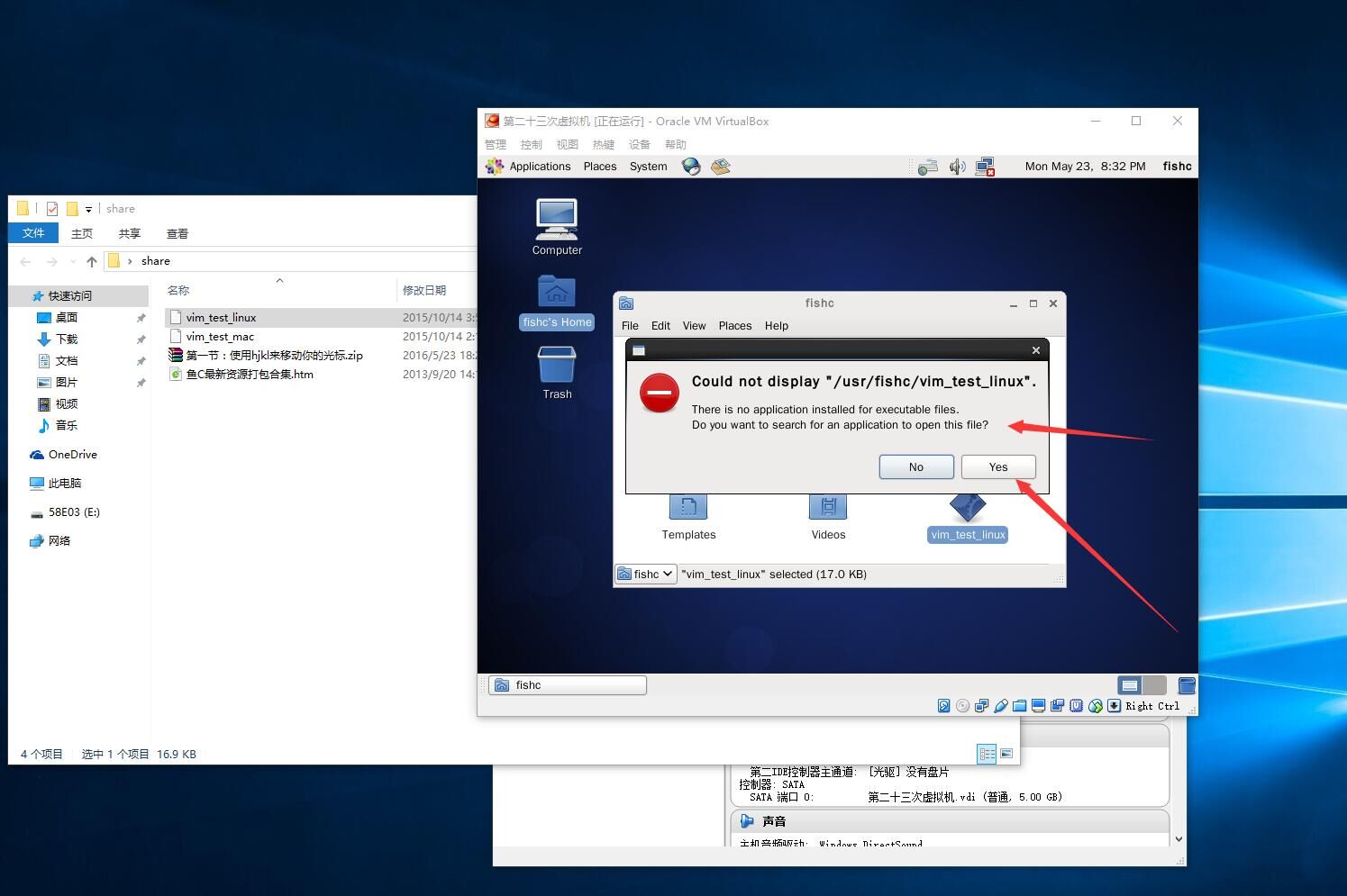Open OneDrive in Explorer sidebar

coord(72,455)
